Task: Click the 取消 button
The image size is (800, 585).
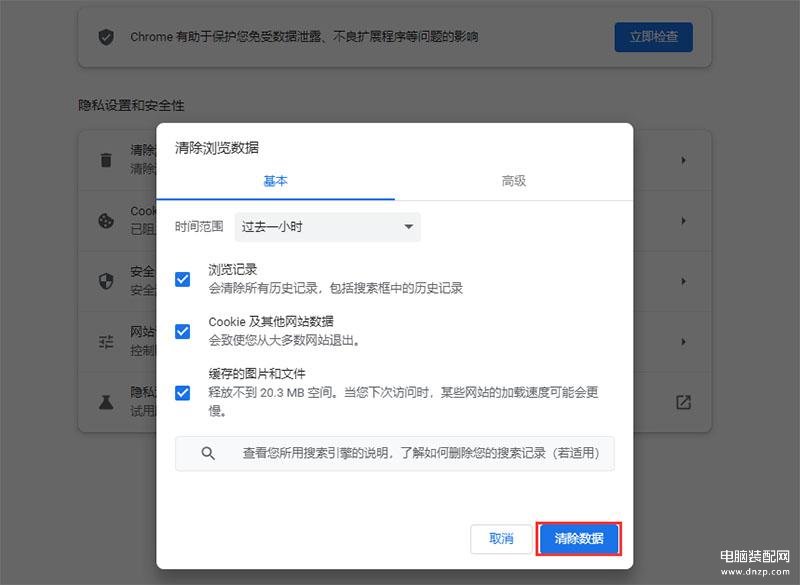Action: [x=501, y=539]
